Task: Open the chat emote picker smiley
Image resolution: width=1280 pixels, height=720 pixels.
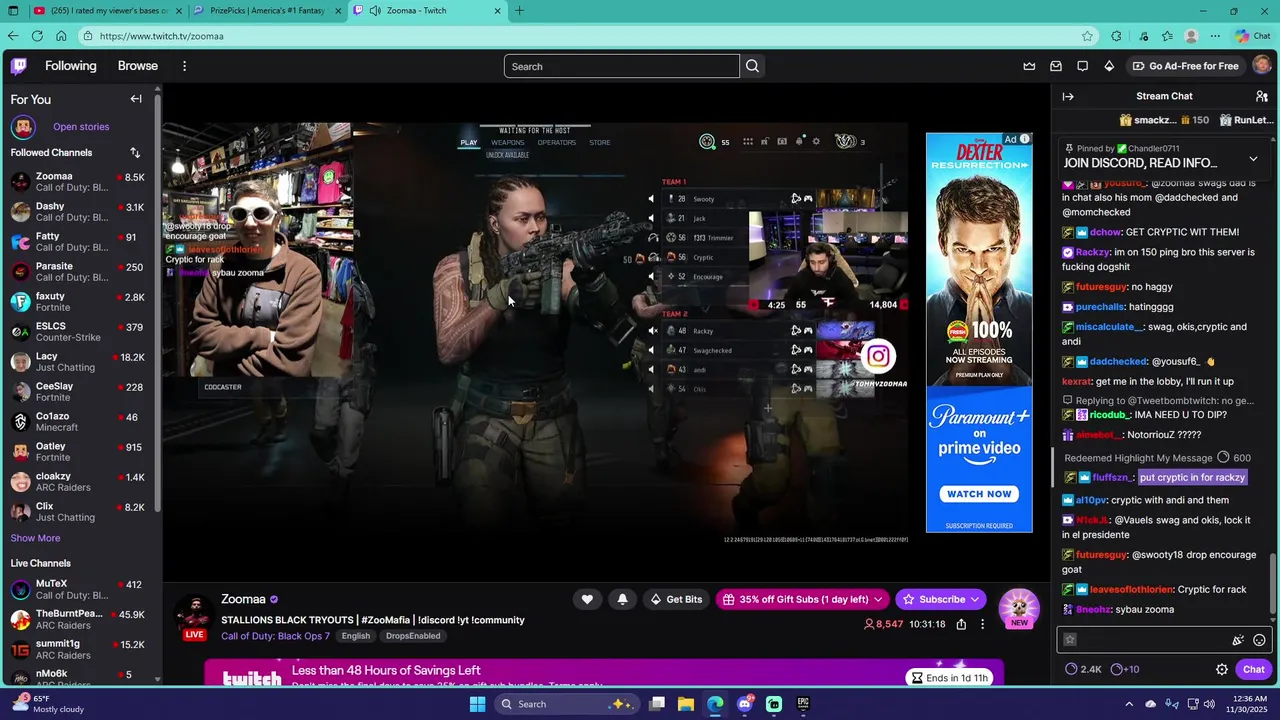Action: click(x=1259, y=640)
